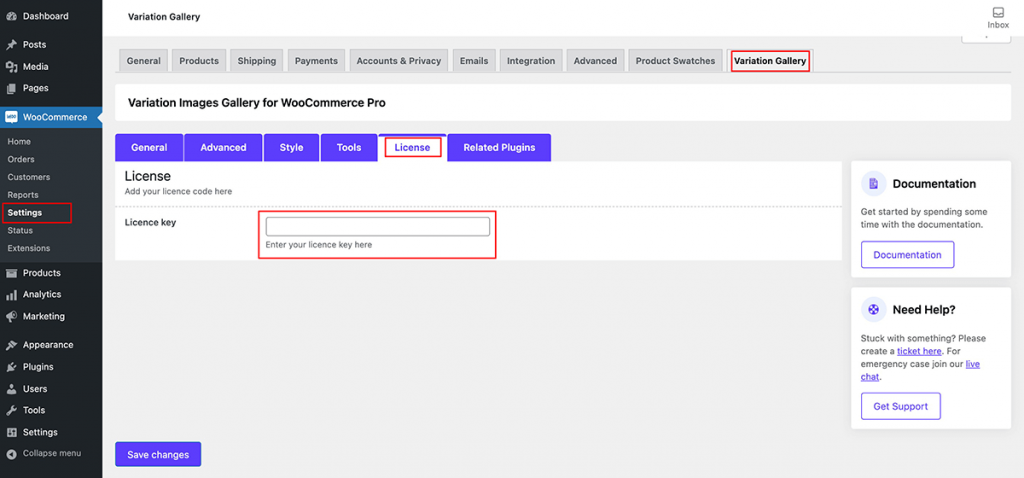Open the Products settings tab

199,61
